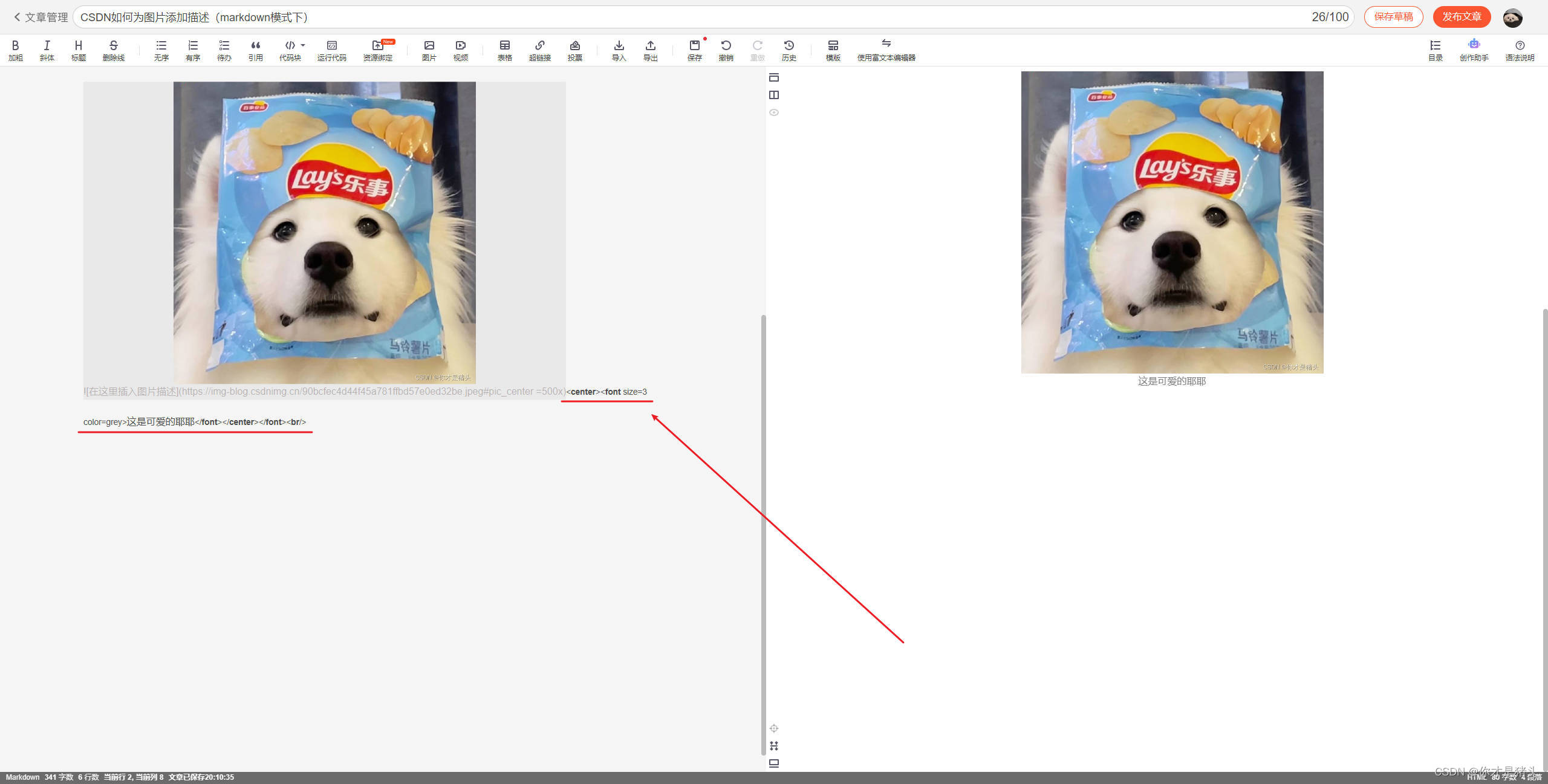Click the editor vertical scrollbar
Screen dimensions: 1548x784
763,535
